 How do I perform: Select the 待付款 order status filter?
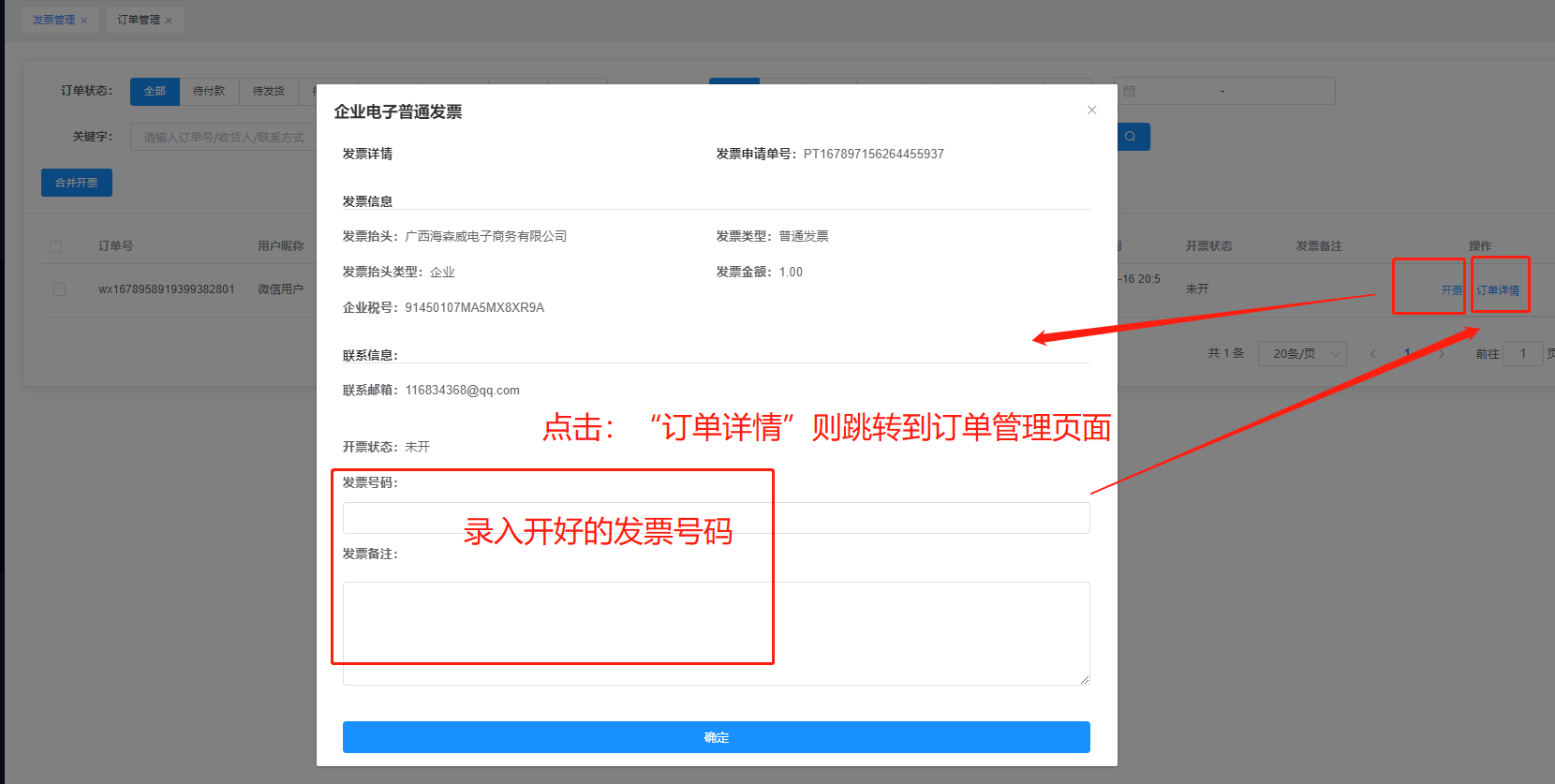(x=209, y=91)
